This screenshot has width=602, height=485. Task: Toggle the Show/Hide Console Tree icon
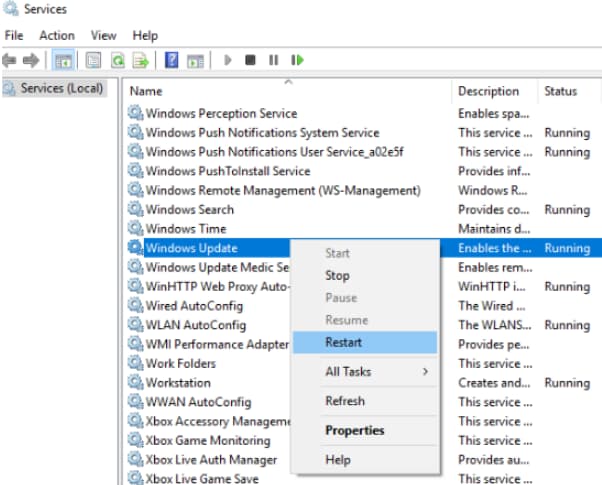tap(63, 60)
